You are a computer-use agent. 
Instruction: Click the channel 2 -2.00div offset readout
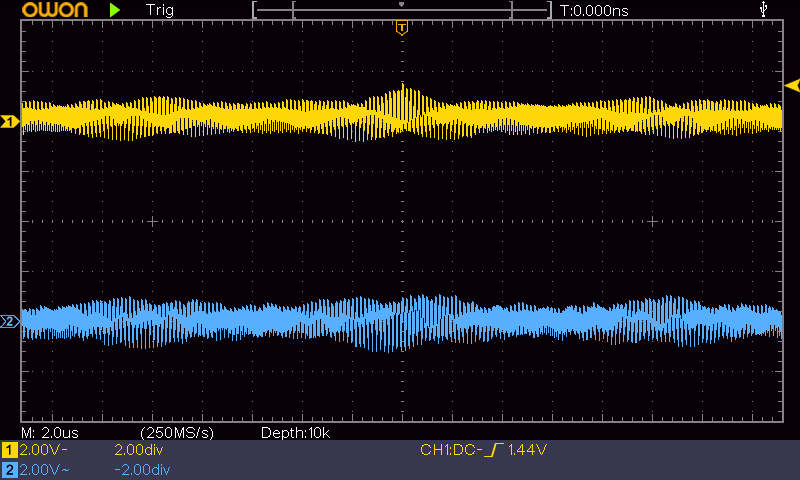[x=141, y=469]
